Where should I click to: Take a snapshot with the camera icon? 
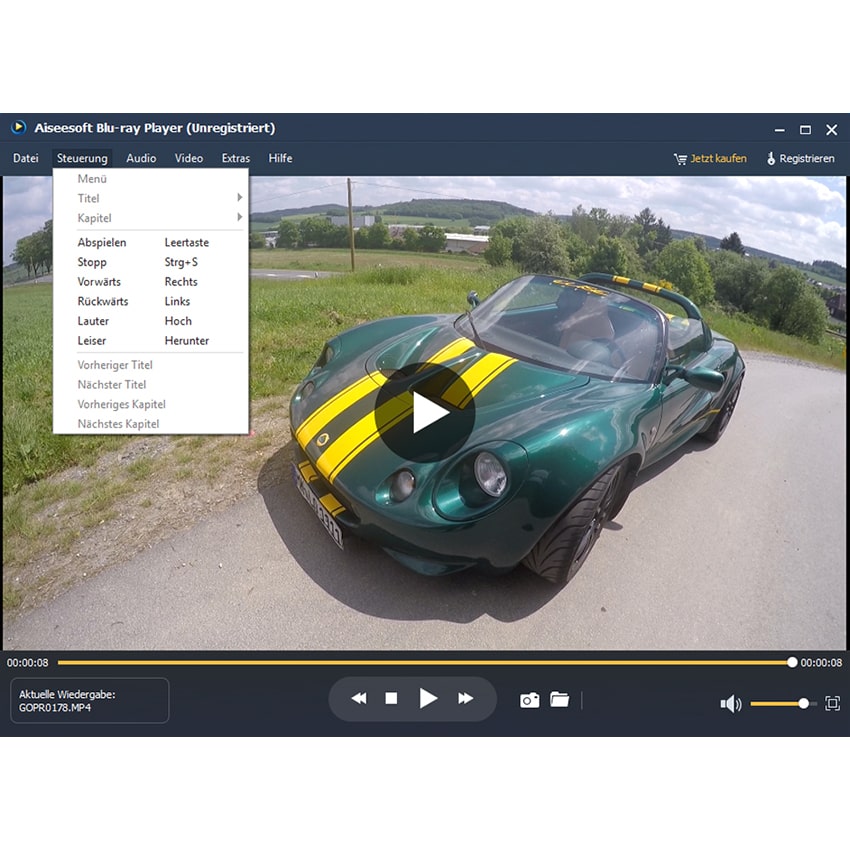(529, 700)
